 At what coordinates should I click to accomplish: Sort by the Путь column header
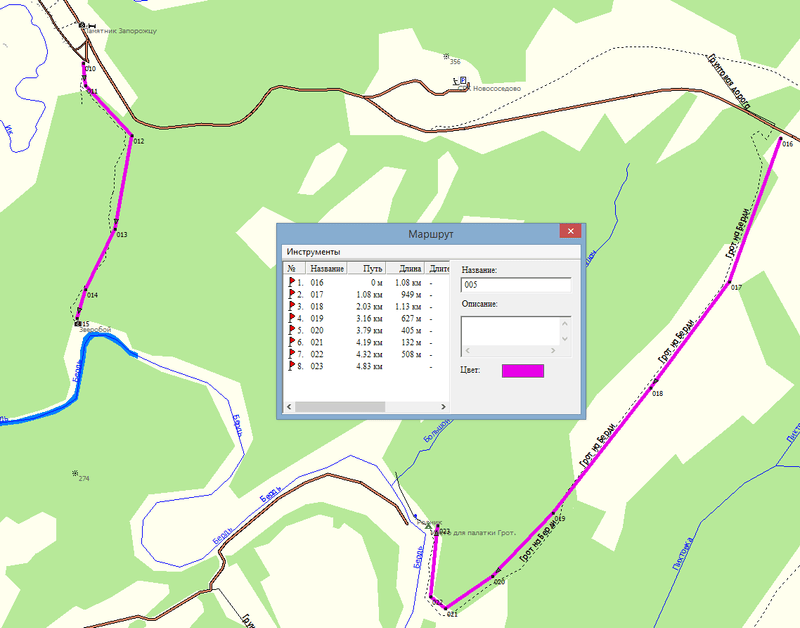(366, 268)
